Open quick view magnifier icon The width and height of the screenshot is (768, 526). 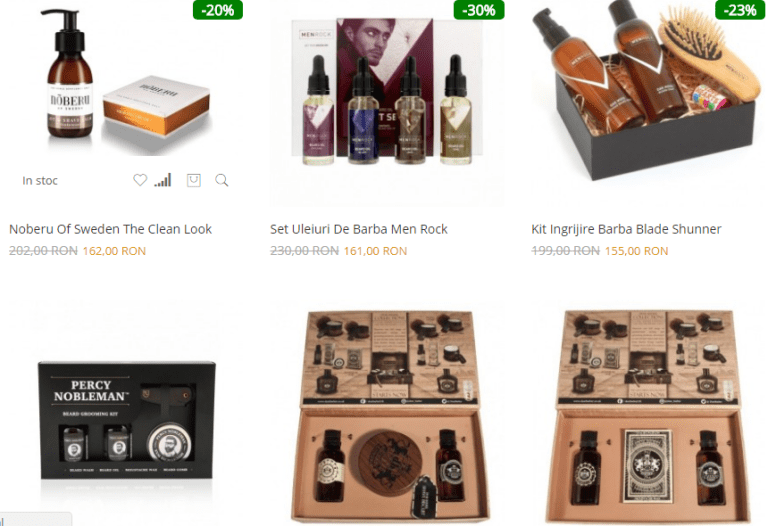tap(222, 180)
